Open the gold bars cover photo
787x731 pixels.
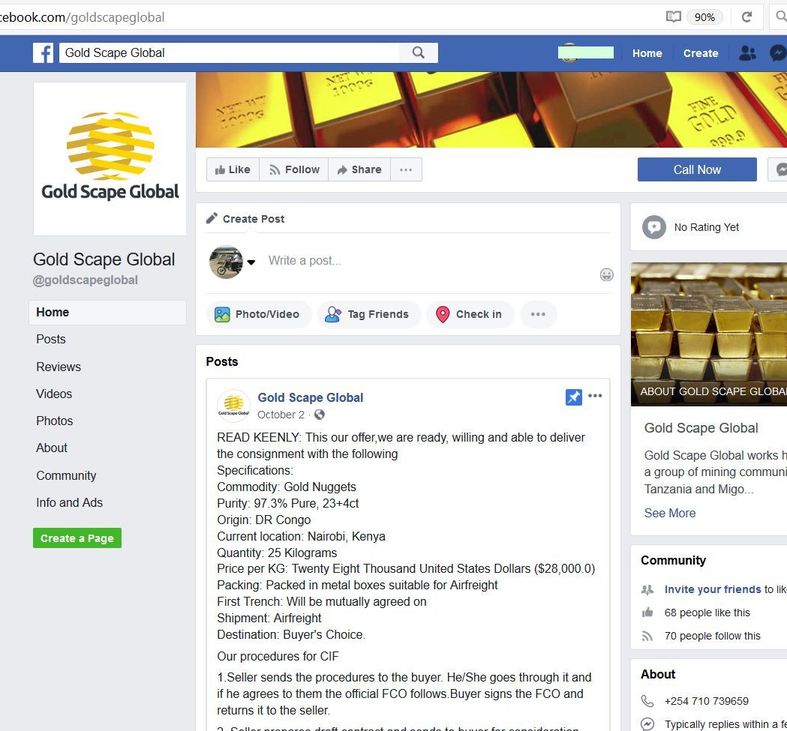click(491, 109)
